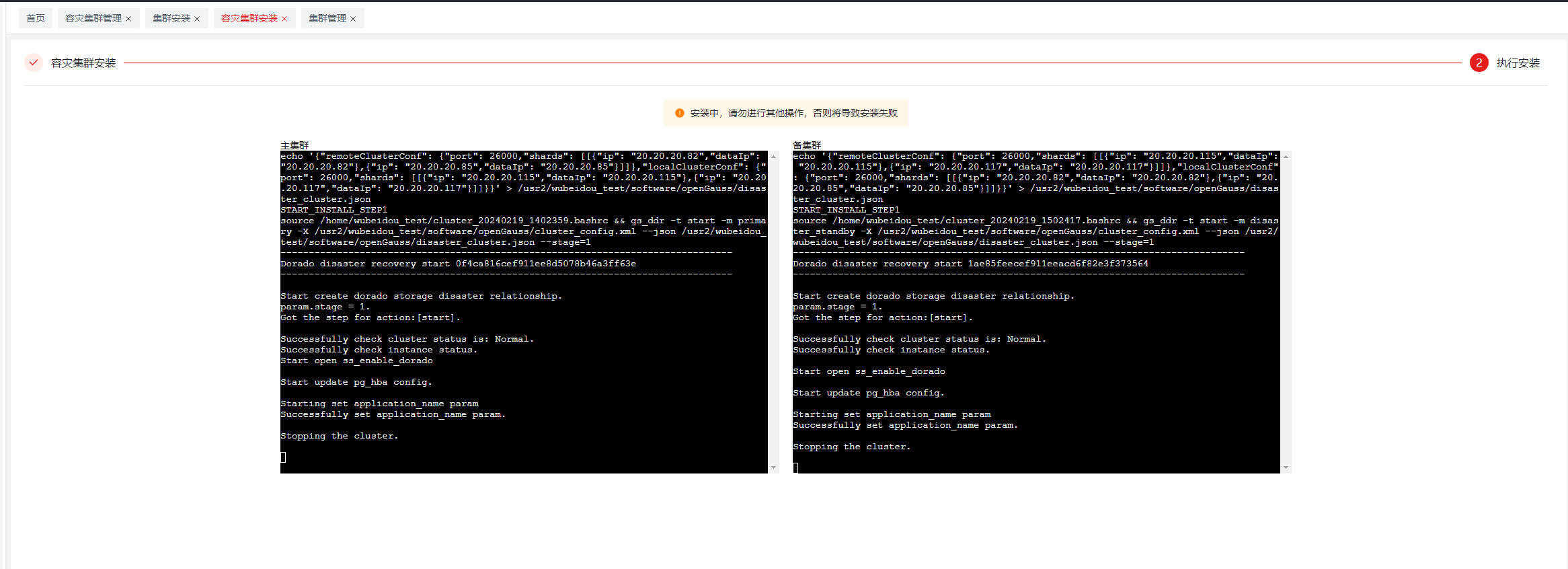
Task: Open the 容灾集群管理 tab
Action: tap(93, 18)
